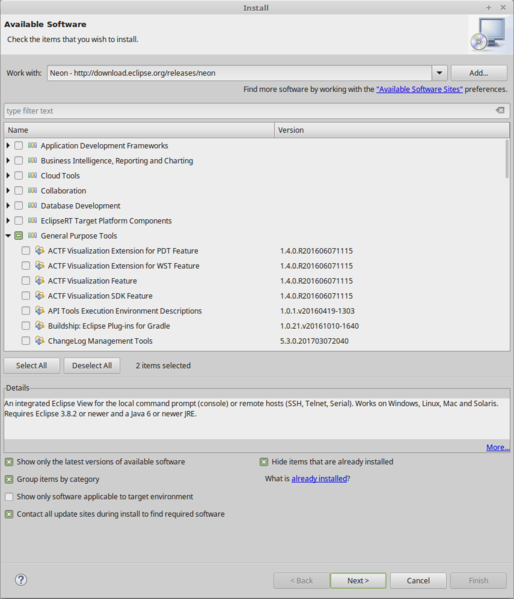514x599 pixels.
Task: Open the already installed link
Action: (x=319, y=478)
